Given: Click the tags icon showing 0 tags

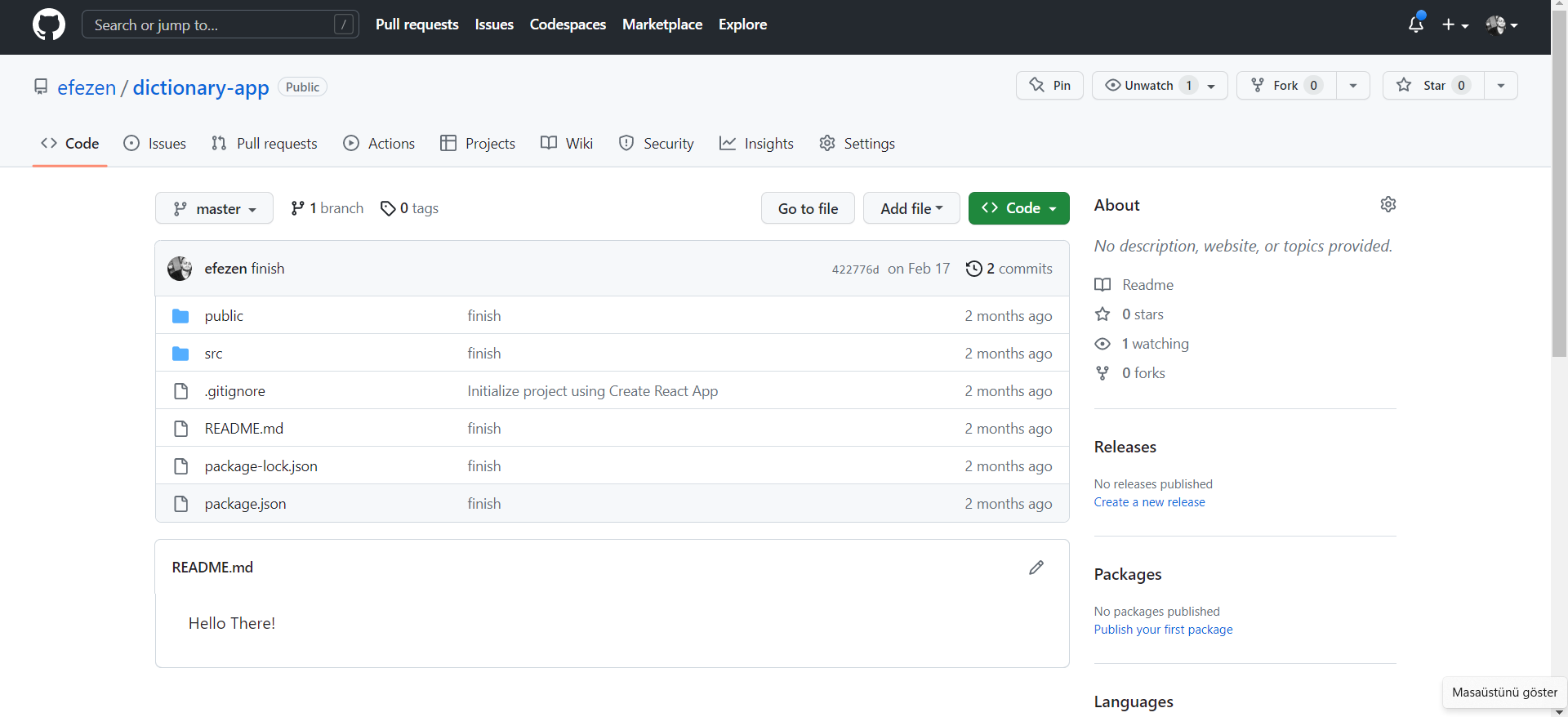Looking at the screenshot, I should coord(388,209).
